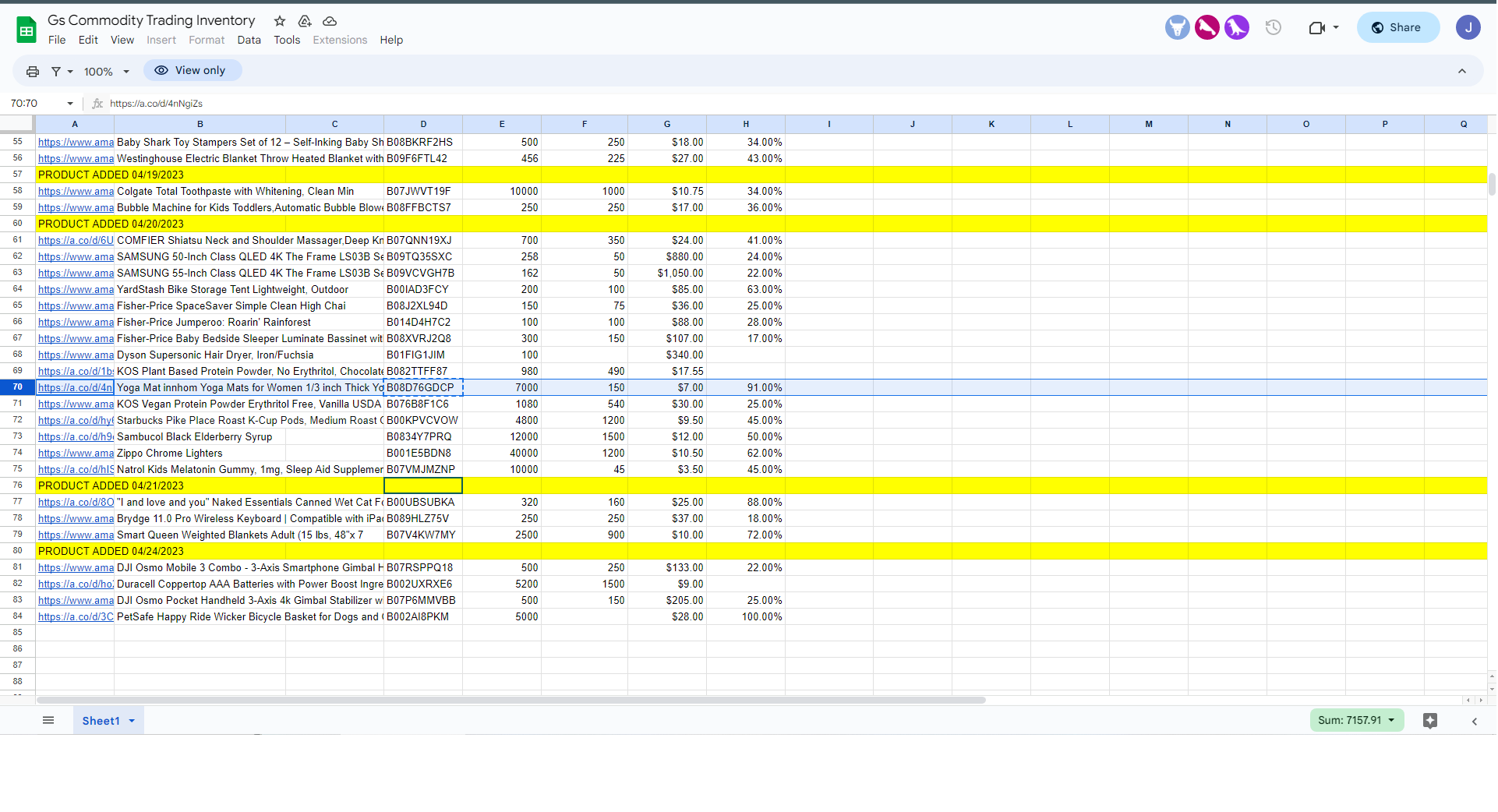Click the $1,050.00 price cell

[x=667, y=274]
